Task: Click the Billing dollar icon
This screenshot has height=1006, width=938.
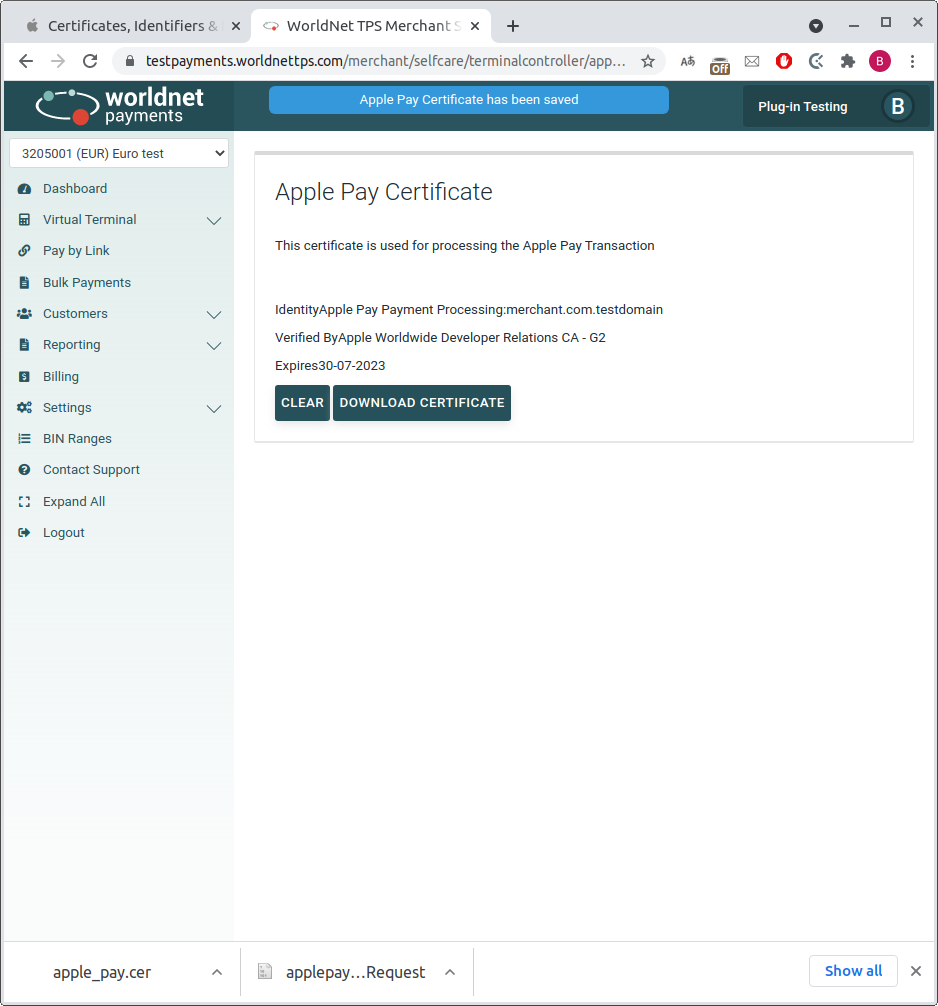Action: coord(24,377)
